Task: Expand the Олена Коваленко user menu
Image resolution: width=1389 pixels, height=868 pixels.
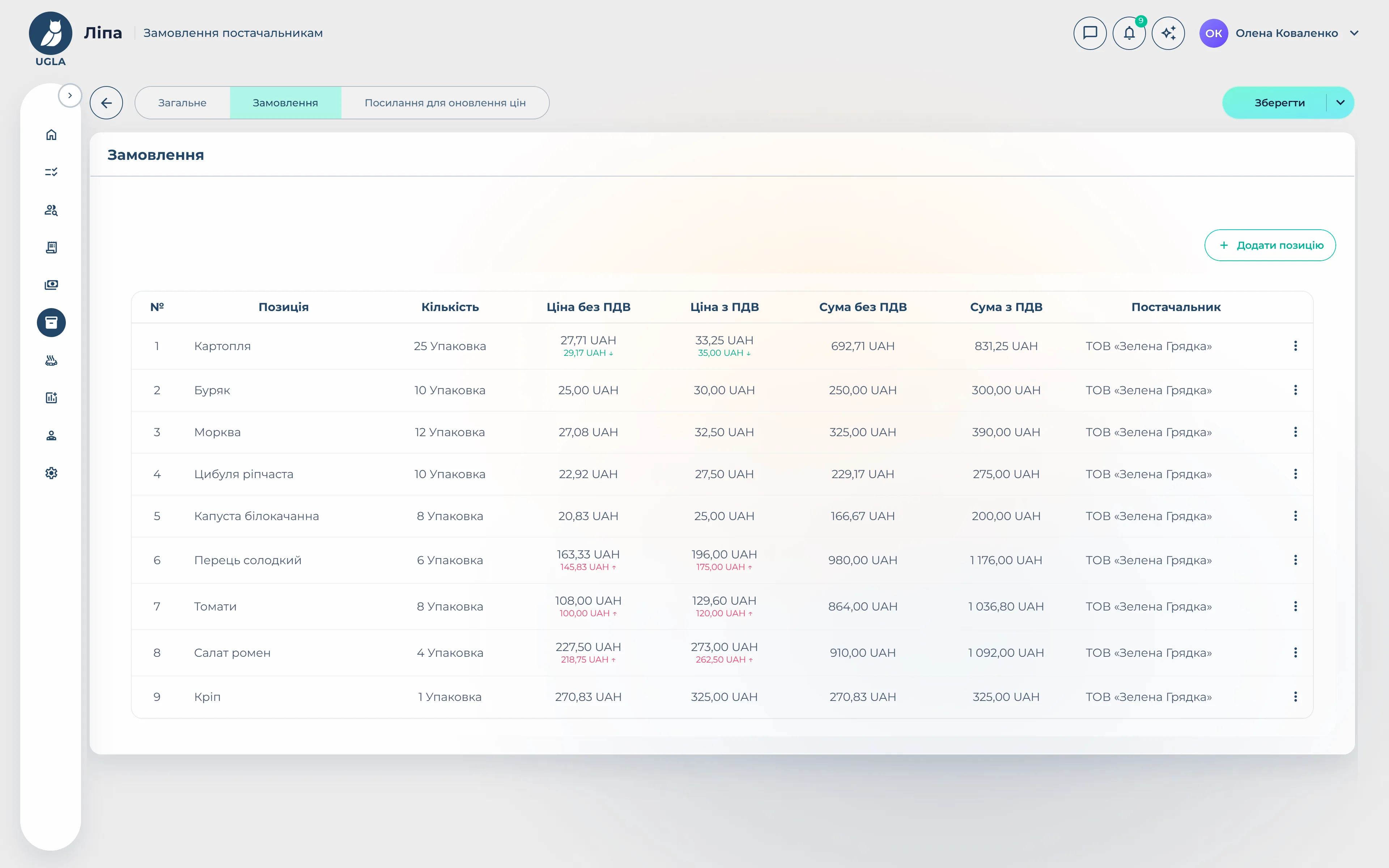Action: tap(1354, 33)
